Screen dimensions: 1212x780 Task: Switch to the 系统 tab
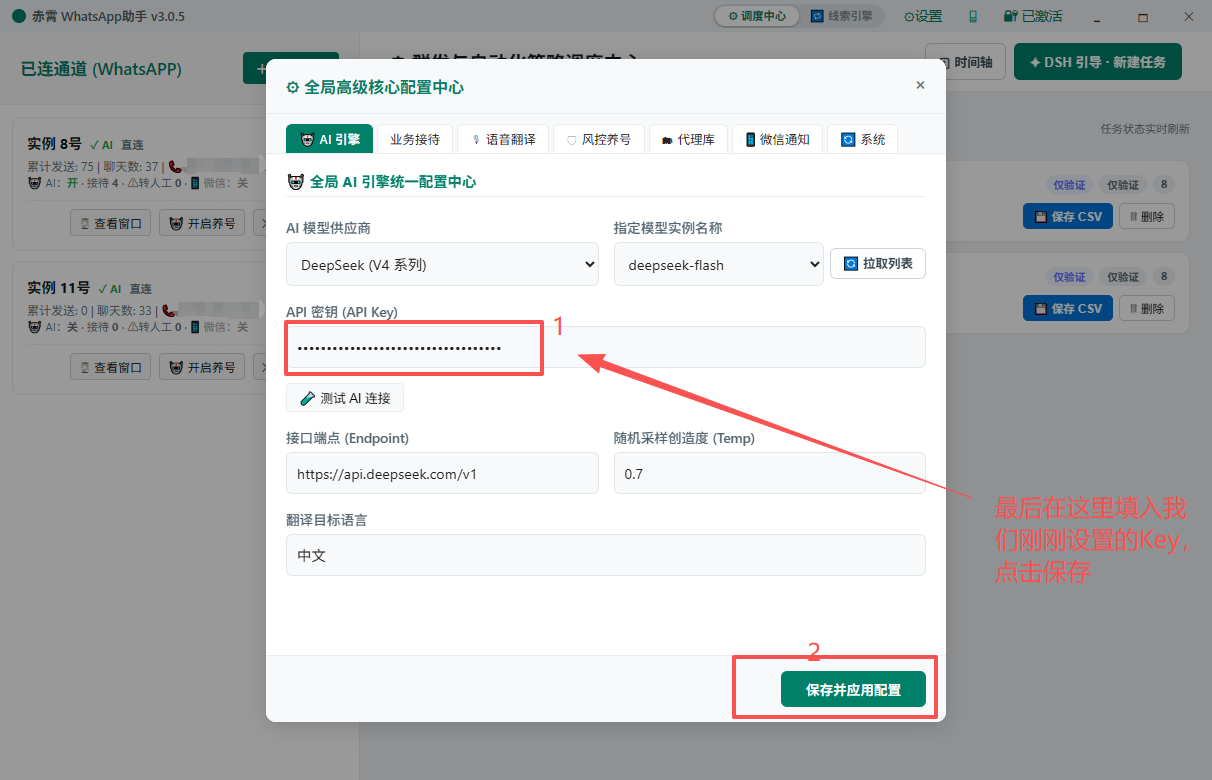click(x=862, y=139)
